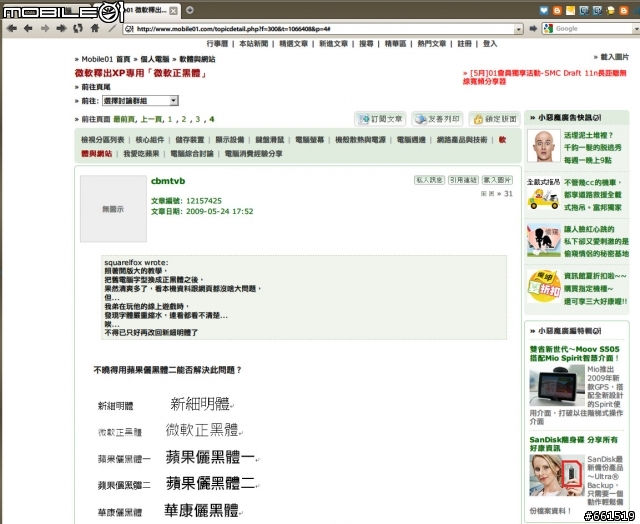640x524 pixels.
Task: Open a new tab with the plus button
Action: [190, 10]
